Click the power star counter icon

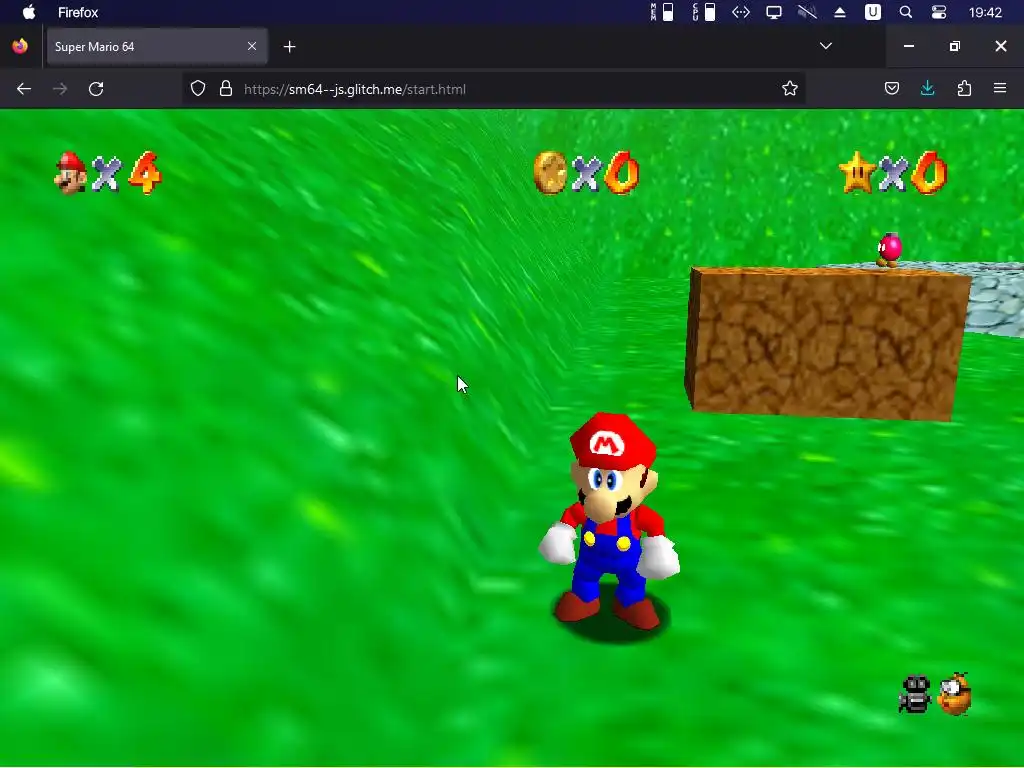(857, 173)
